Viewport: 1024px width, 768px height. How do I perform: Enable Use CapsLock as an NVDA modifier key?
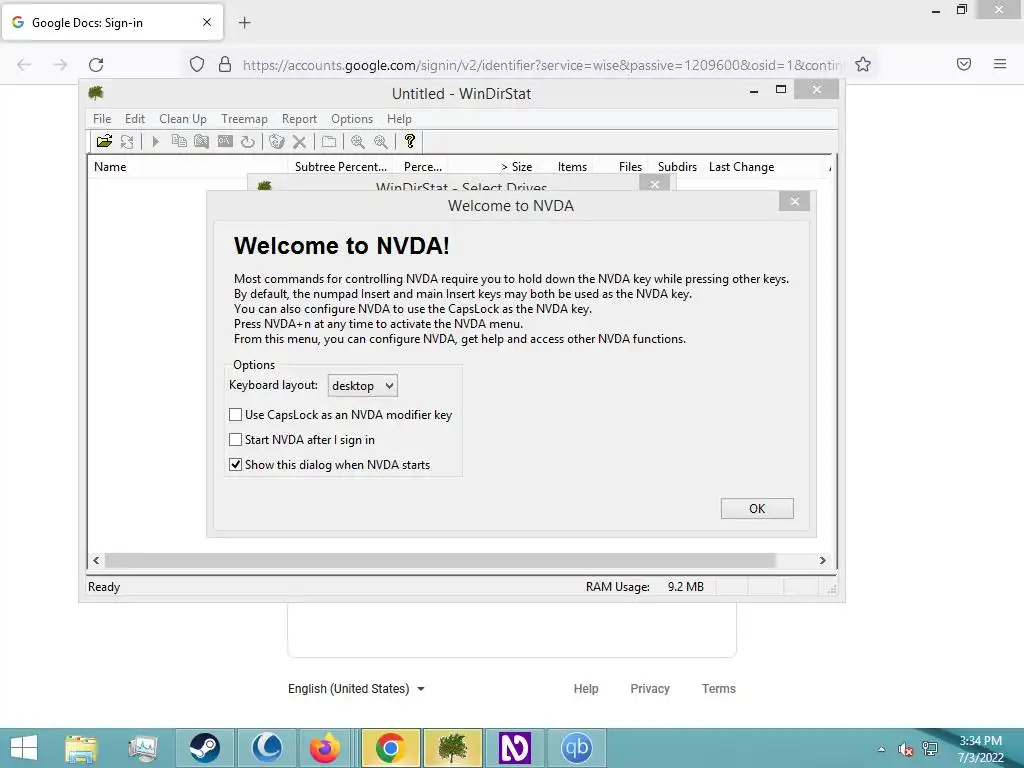pos(236,415)
